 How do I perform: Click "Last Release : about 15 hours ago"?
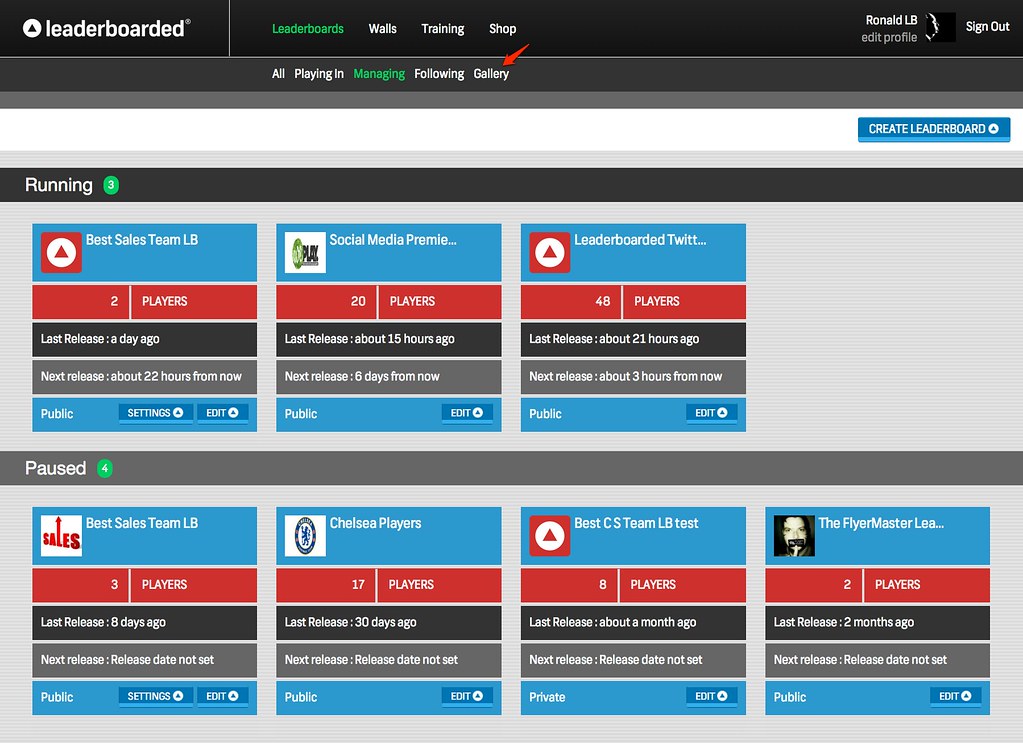pos(369,339)
